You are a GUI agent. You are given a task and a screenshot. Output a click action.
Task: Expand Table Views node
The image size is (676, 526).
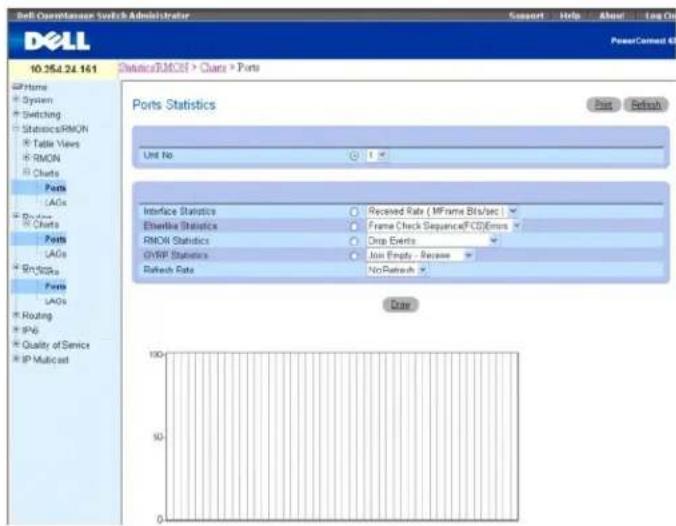[x=27, y=143]
